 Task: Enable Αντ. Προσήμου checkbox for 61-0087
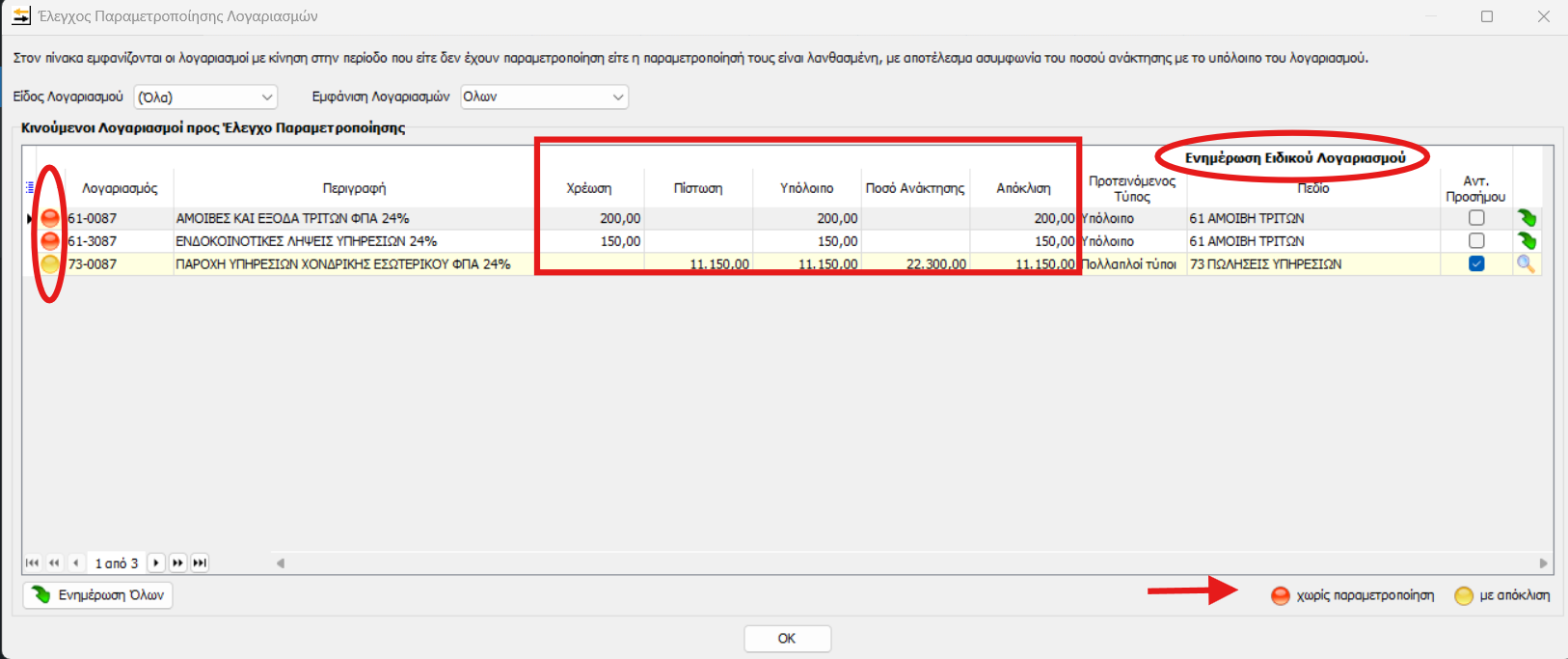coord(1476,218)
